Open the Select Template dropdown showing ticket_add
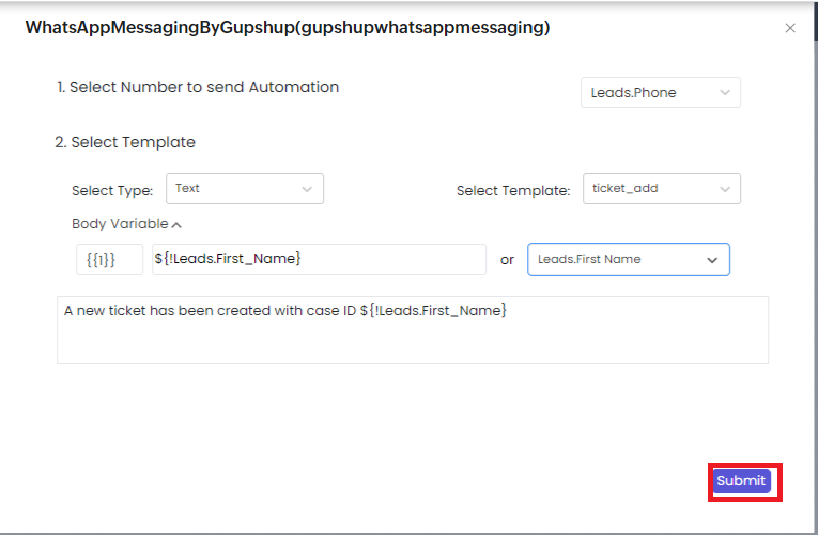Image resolution: width=819 pixels, height=535 pixels. point(662,189)
